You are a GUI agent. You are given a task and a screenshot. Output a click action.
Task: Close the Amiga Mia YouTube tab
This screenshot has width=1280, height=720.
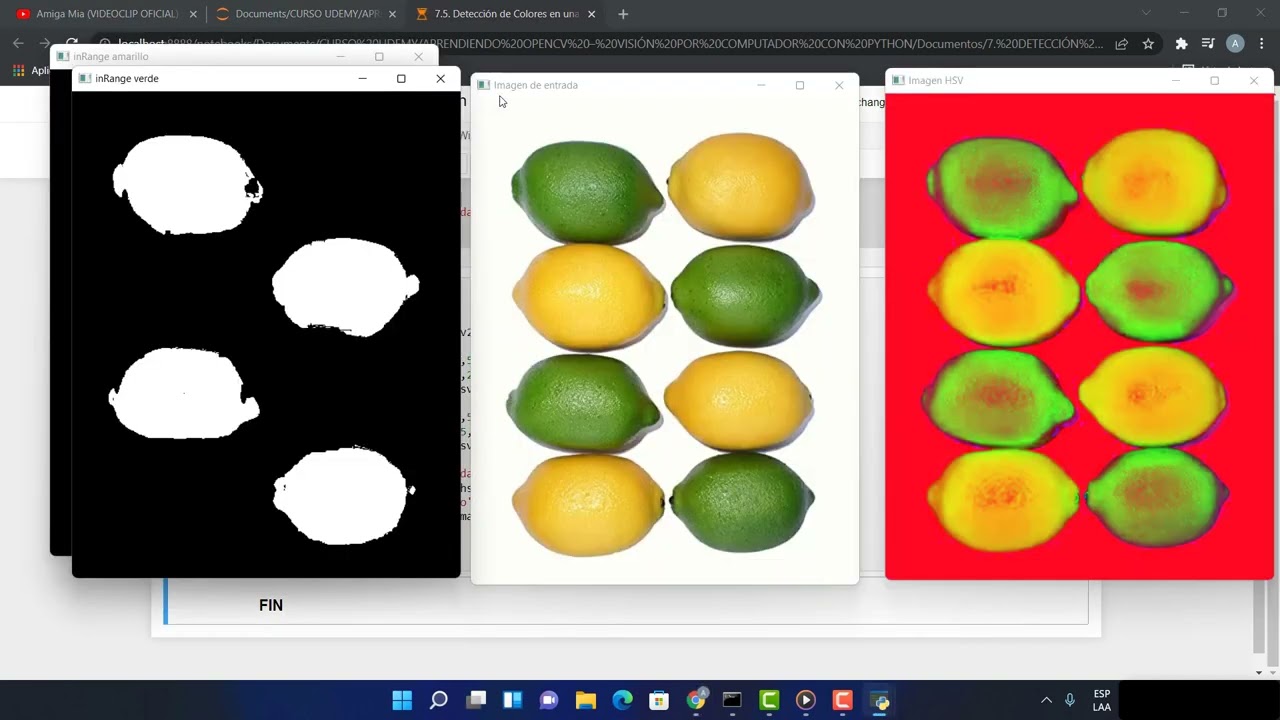click(x=193, y=14)
